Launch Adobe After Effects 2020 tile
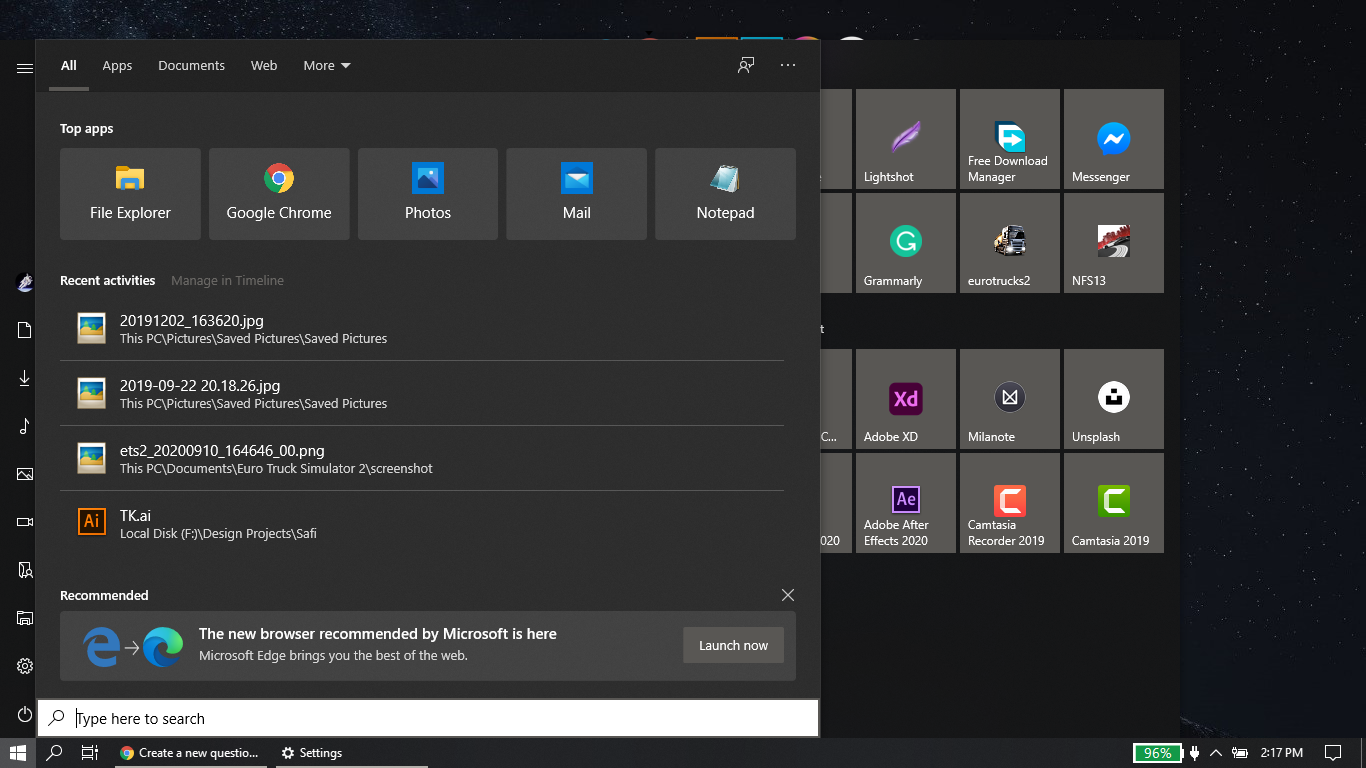 (906, 503)
